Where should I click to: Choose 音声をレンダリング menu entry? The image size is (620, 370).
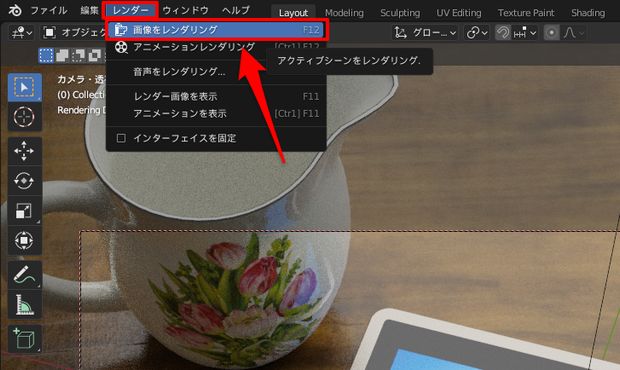click(179, 72)
